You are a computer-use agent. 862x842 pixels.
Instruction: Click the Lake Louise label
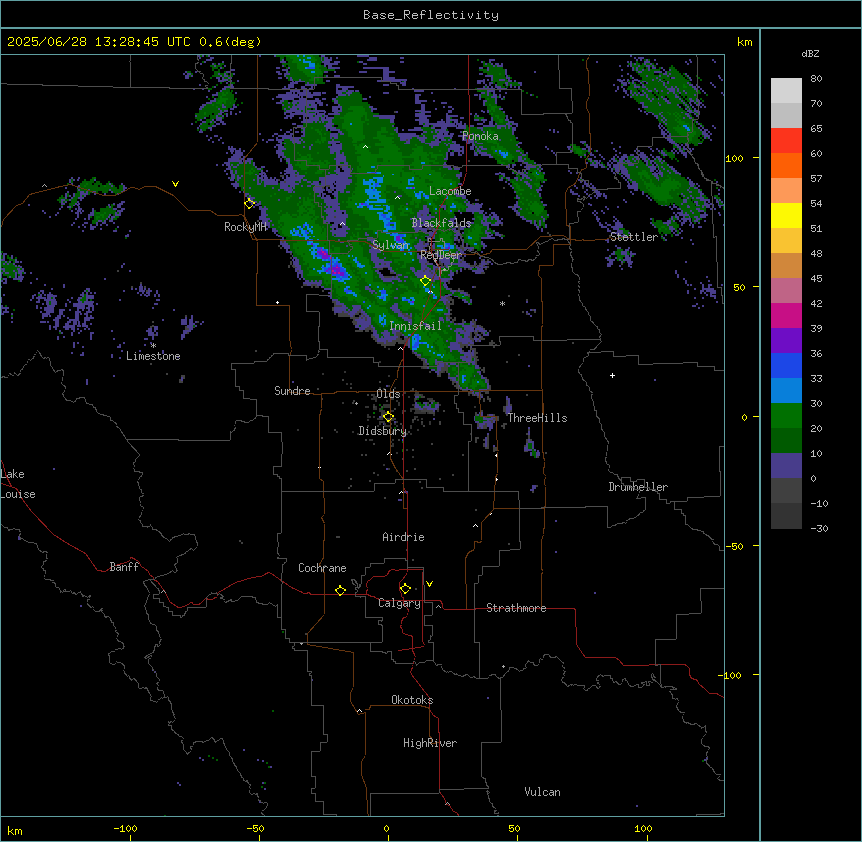pos(18,484)
